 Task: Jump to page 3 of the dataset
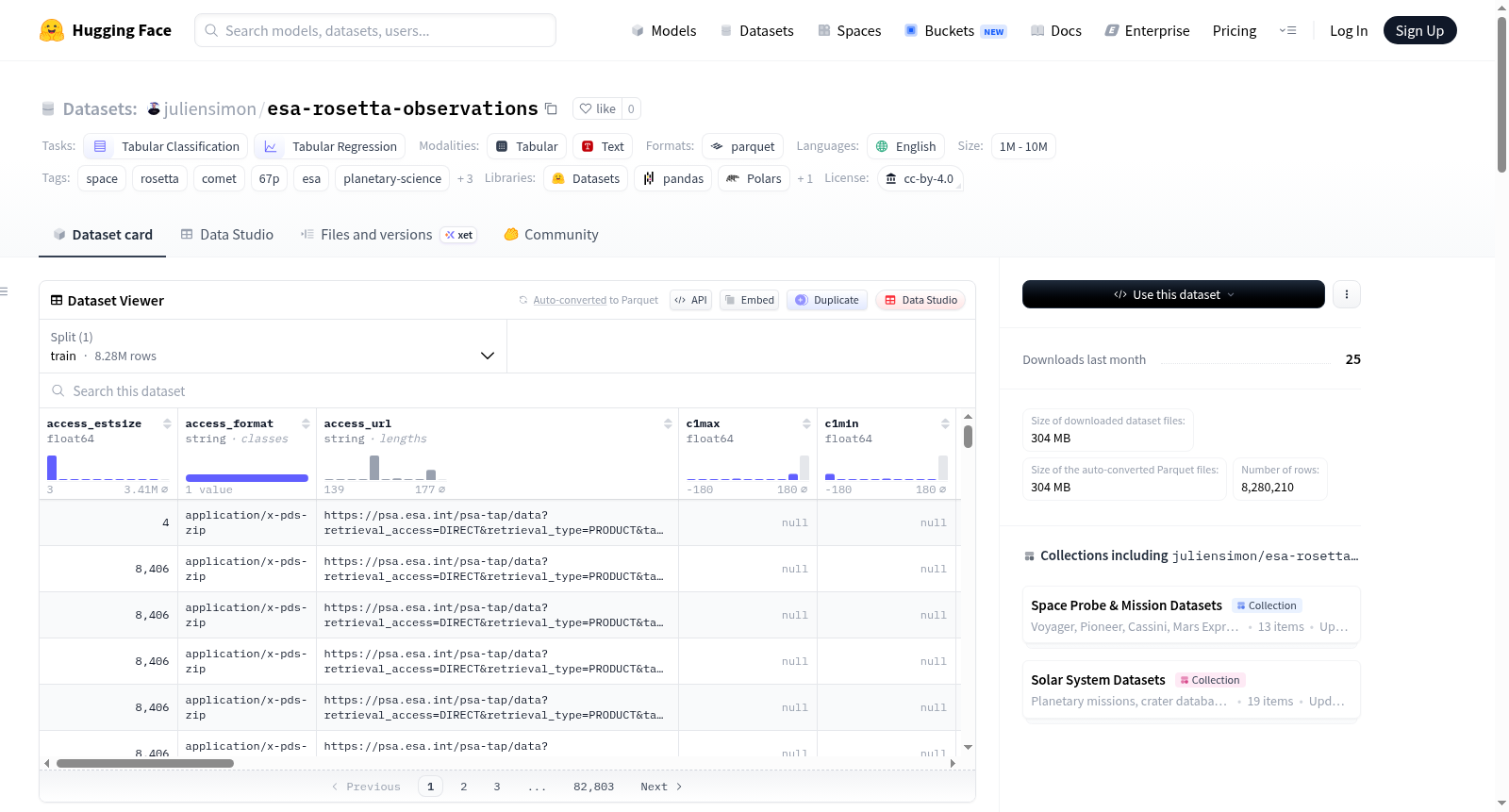point(497,787)
